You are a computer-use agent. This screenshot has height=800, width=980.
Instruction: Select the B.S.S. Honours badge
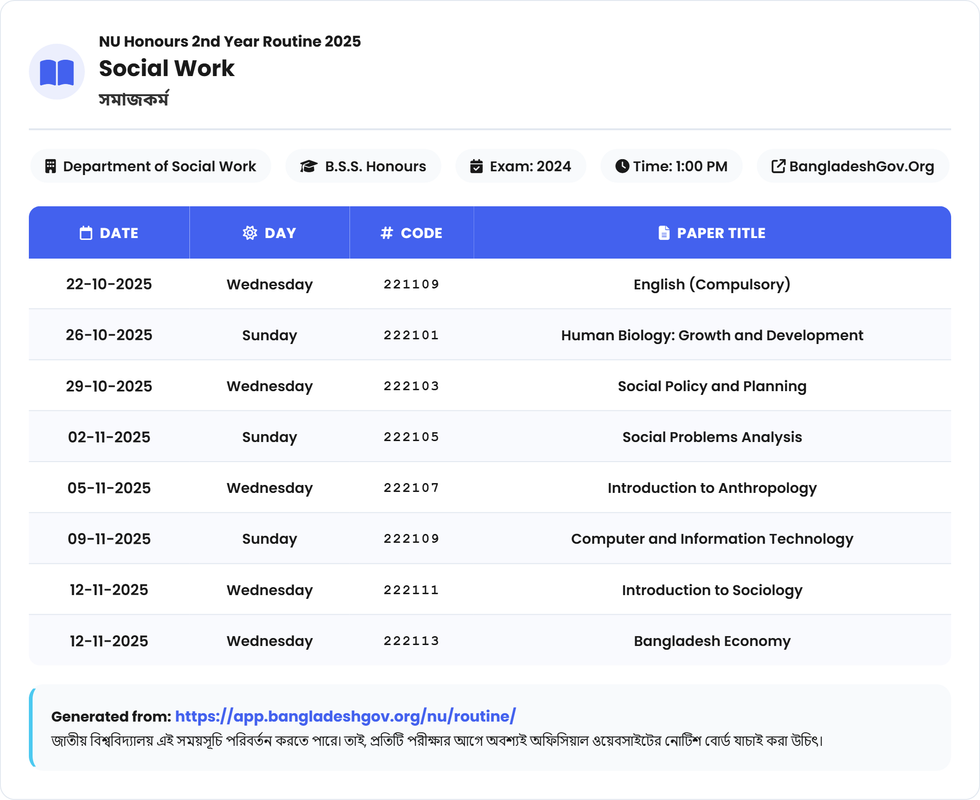tap(363, 166)
